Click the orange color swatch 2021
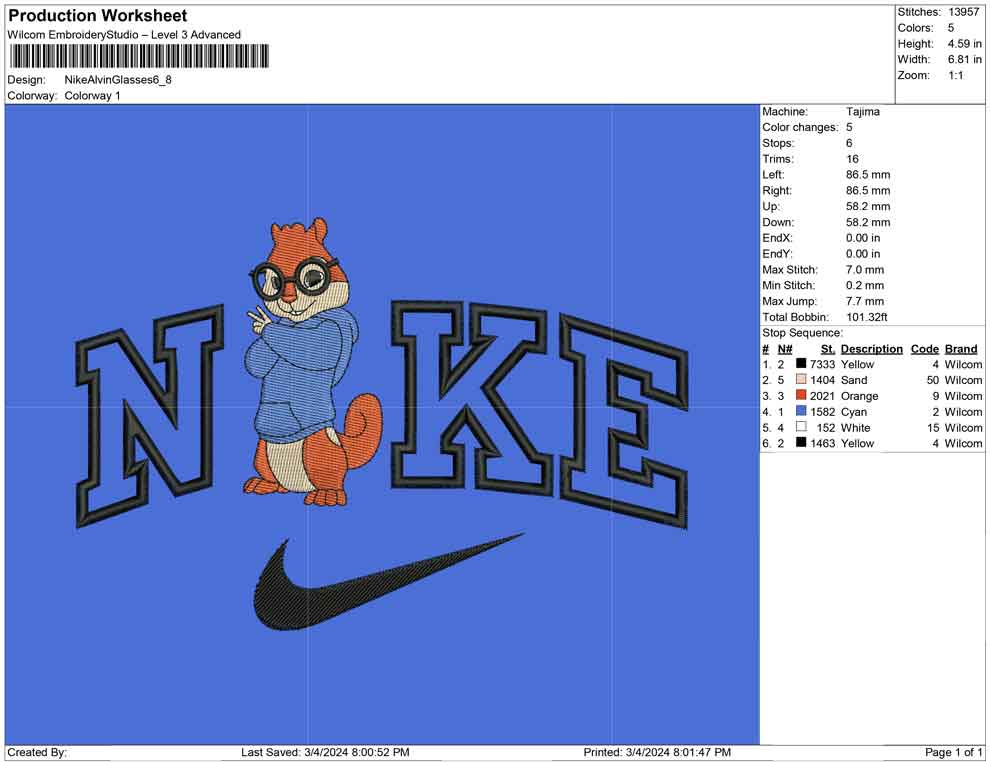990x762 pixels. pos(801,395)
